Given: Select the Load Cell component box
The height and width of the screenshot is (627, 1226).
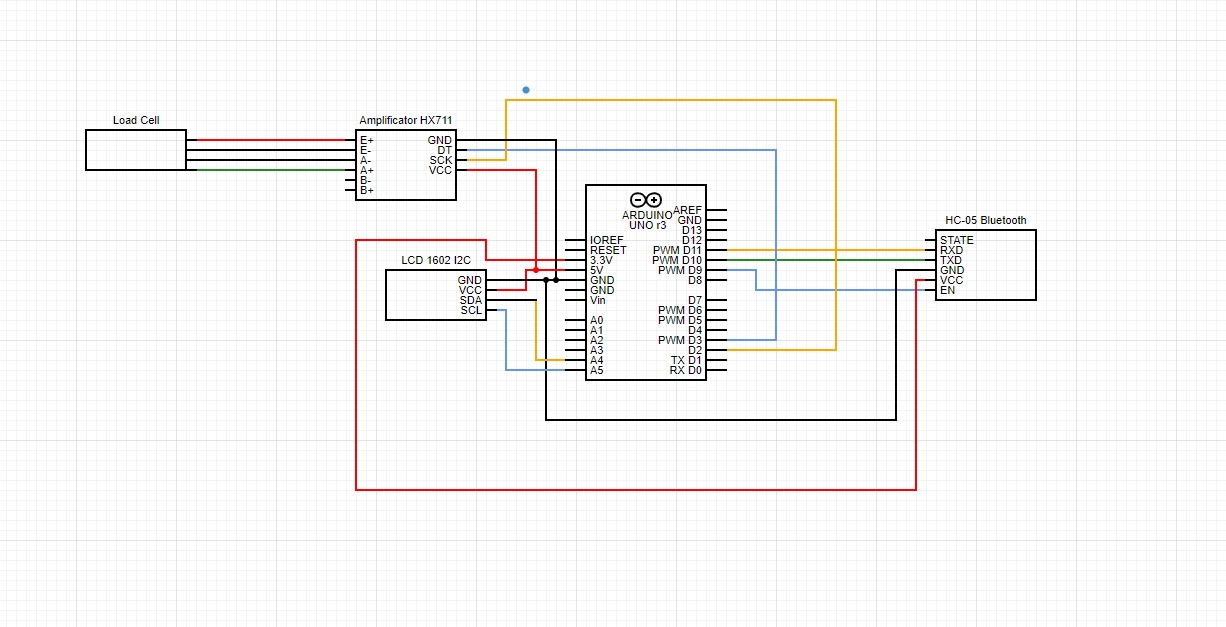Looking at the screenshot, I should coord(136,150).
